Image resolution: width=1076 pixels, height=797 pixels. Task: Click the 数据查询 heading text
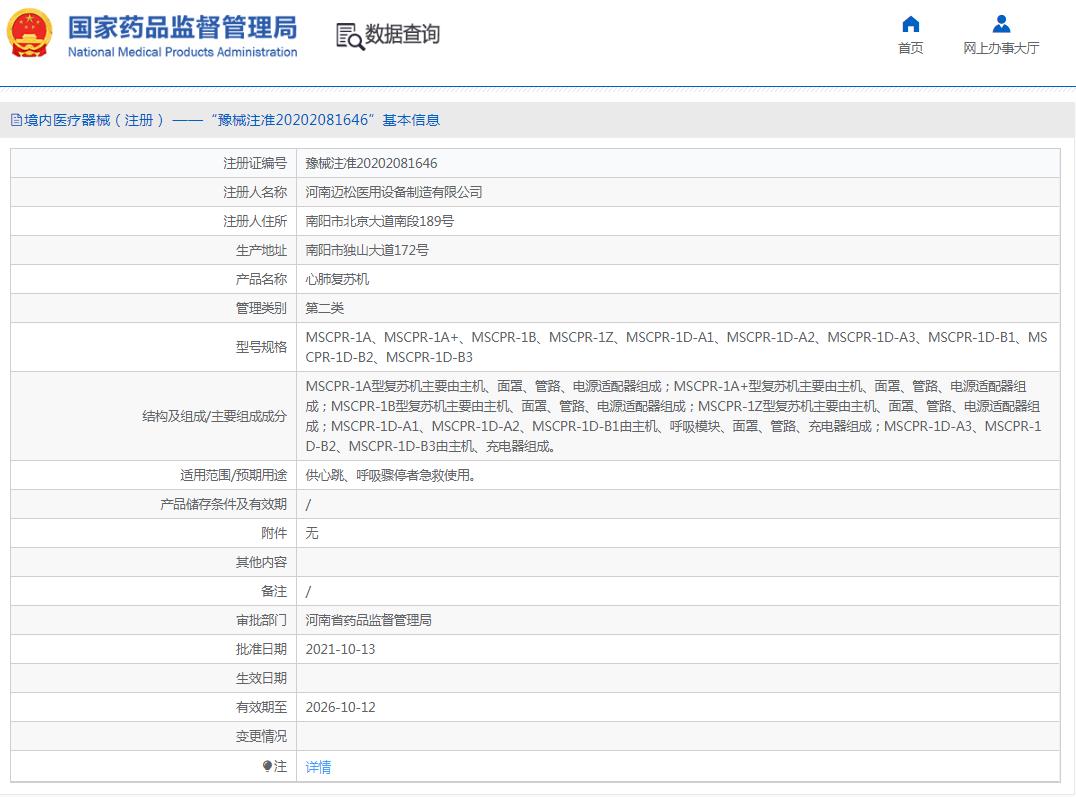[x=402, y=34]
